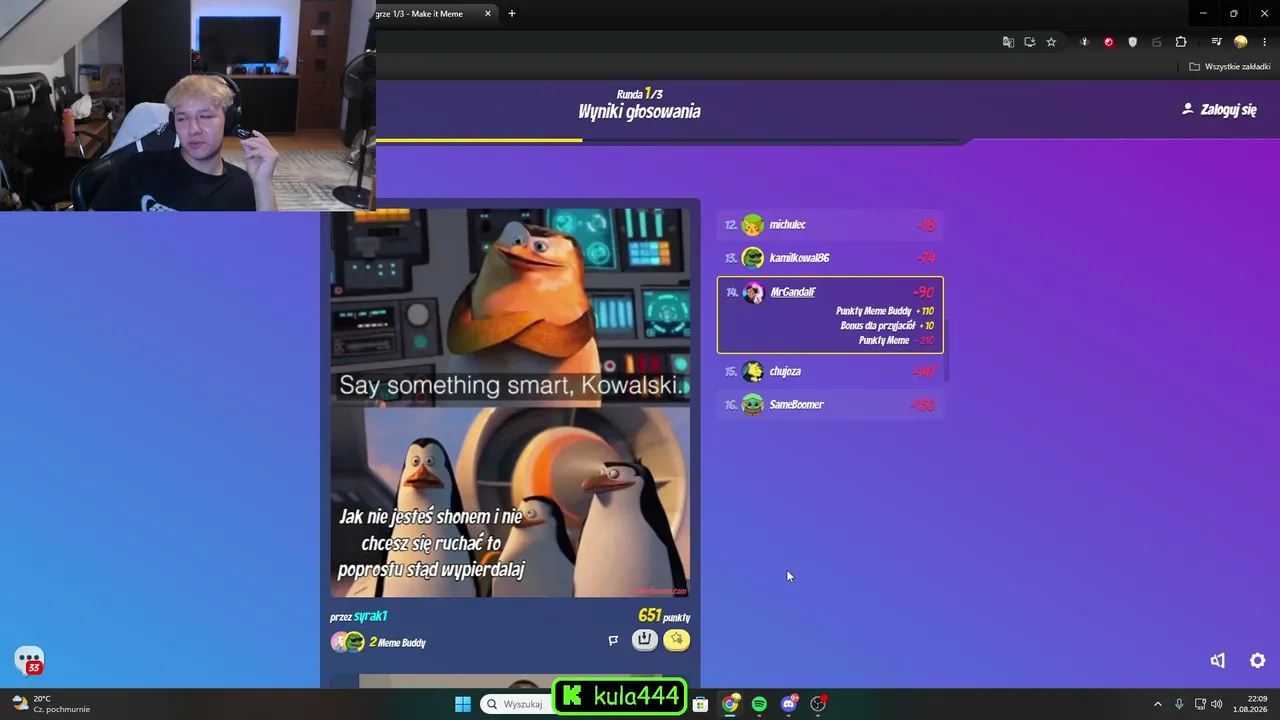Image resolution: width=1280 pixels, height=720 pixels.
Task: Click MrGandalf's avatar icon
Action: tap(753, 292)
